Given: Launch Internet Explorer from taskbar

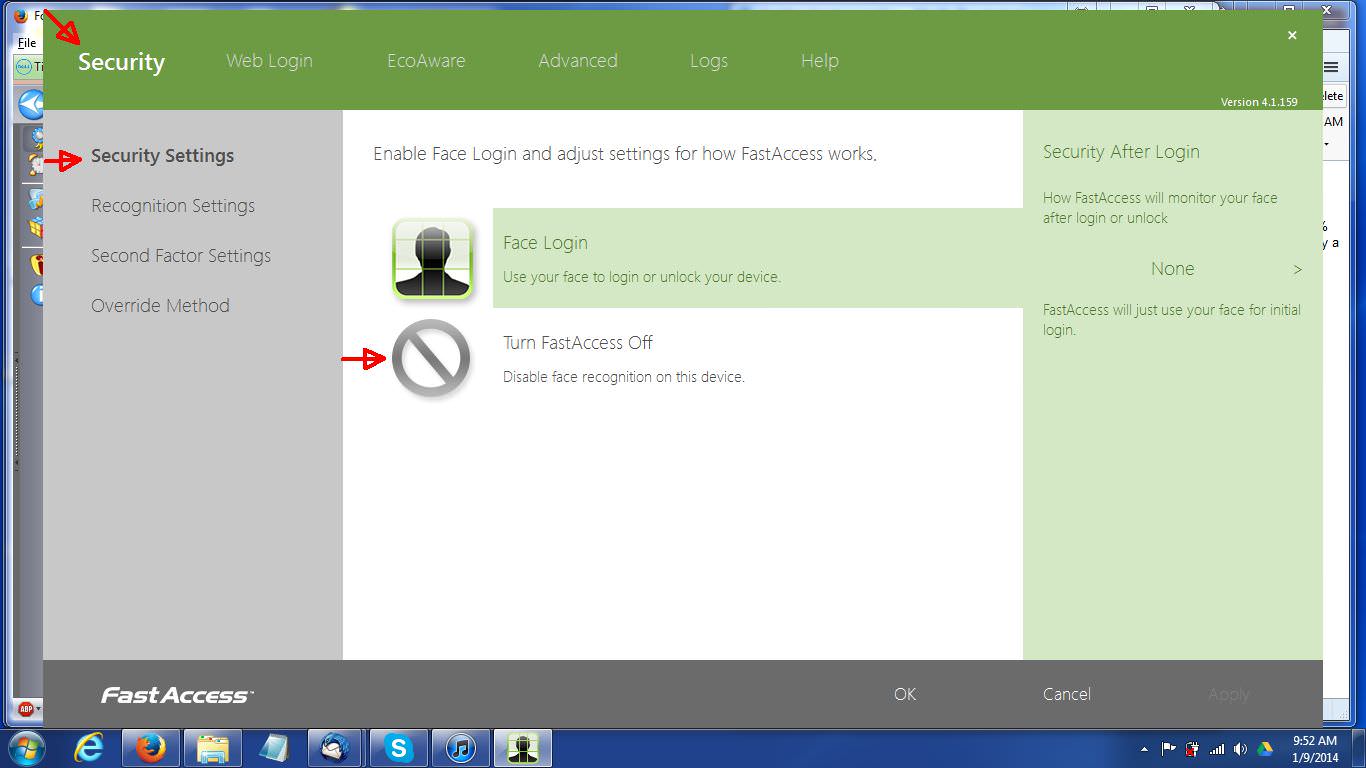Looking at the screenshot, I should [x=89, y=748].
